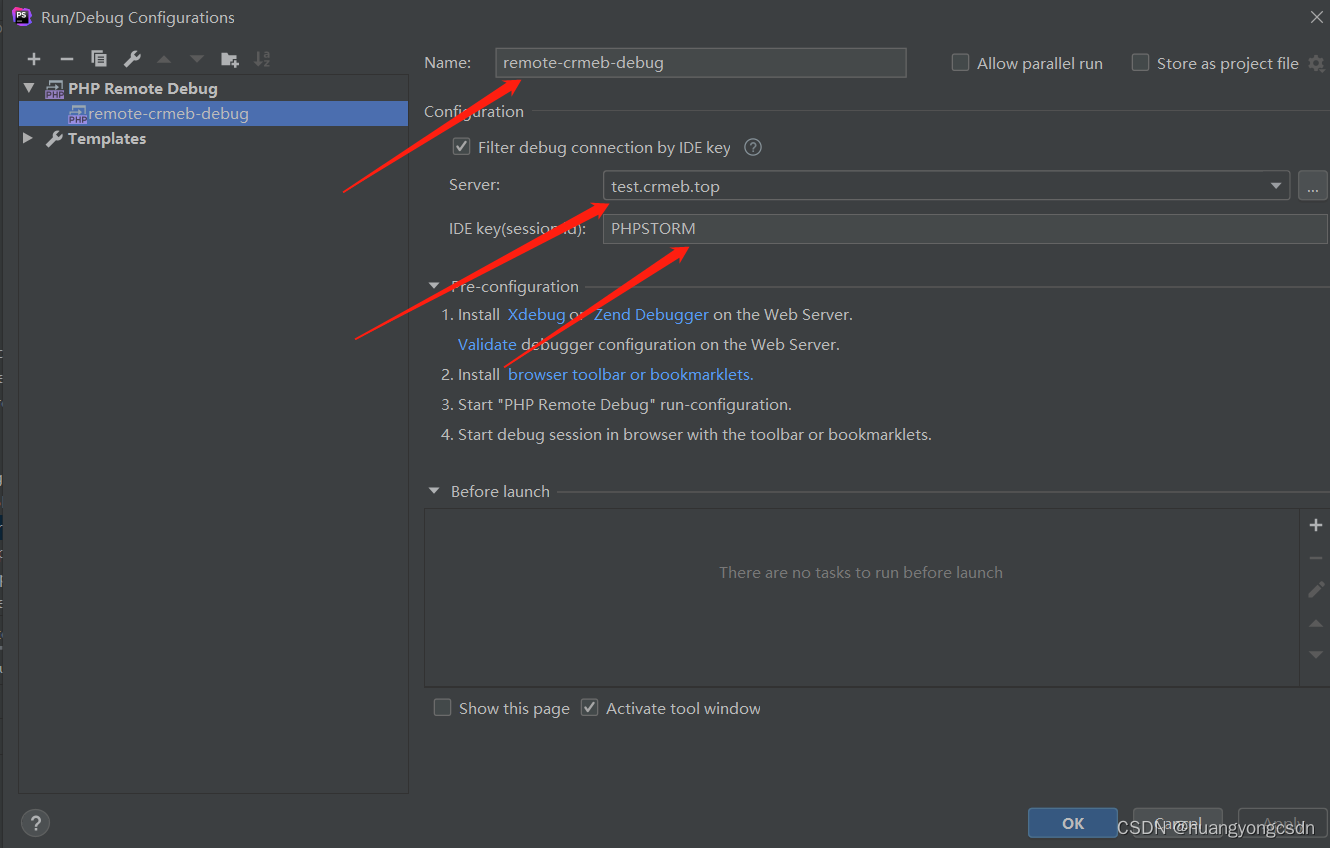Collapse Before launch section
Image resolution: width=1330 pixels, height=848 pixels.
tap(434, 491)
